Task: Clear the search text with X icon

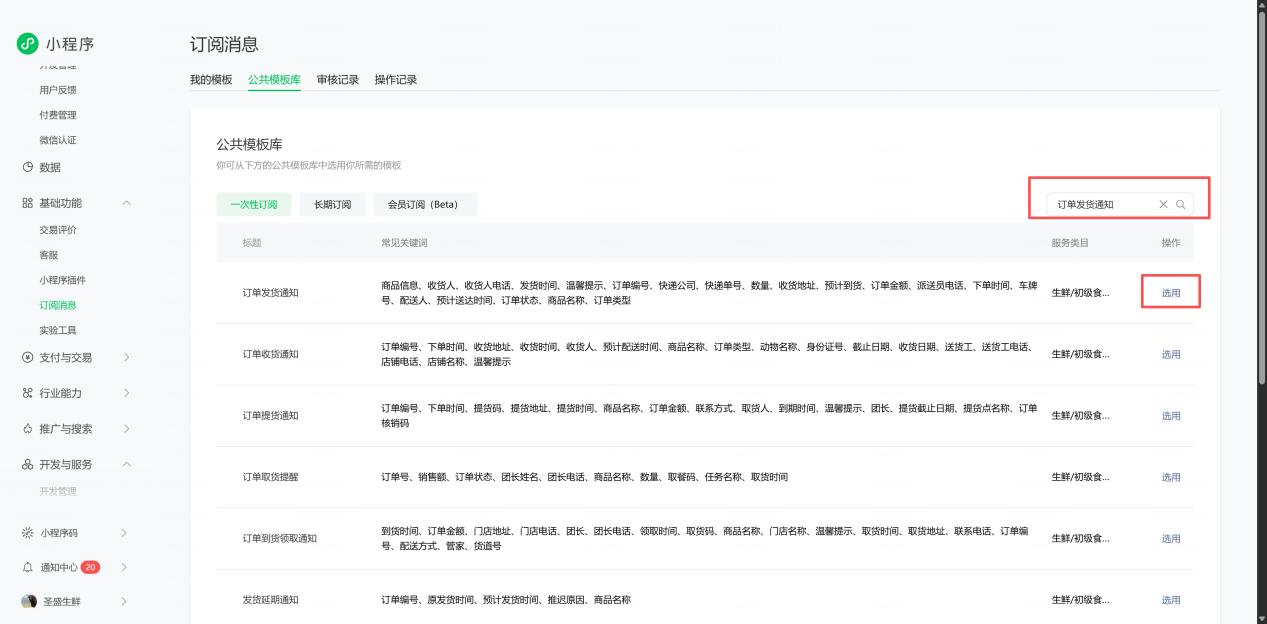Action: 1163,204
